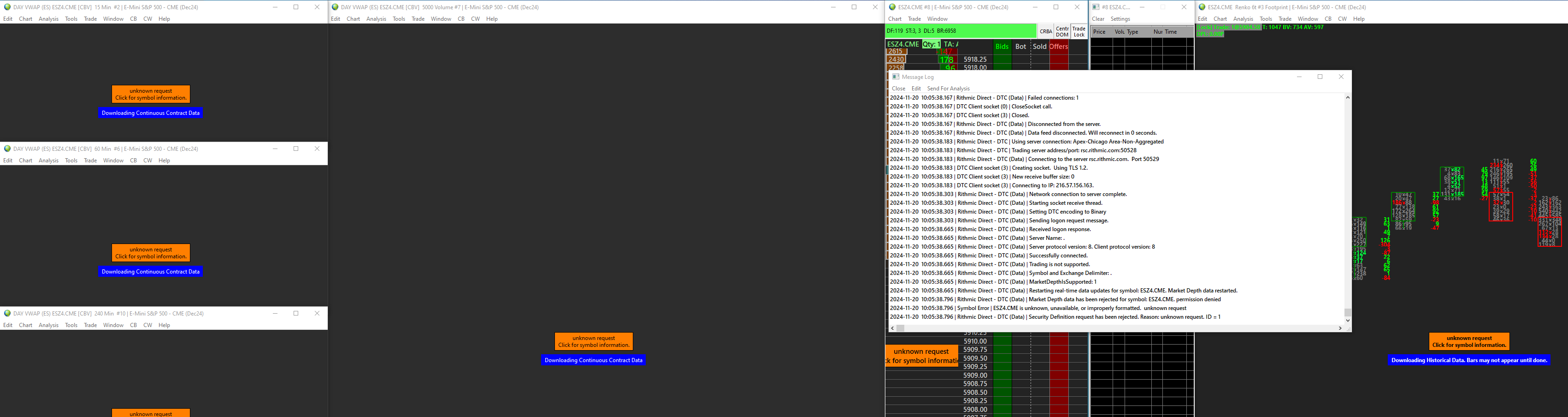This screenshot has width=1568, height=417.
Task: Select the 'Trading is not supported.' log line
Action: [990, 264]
